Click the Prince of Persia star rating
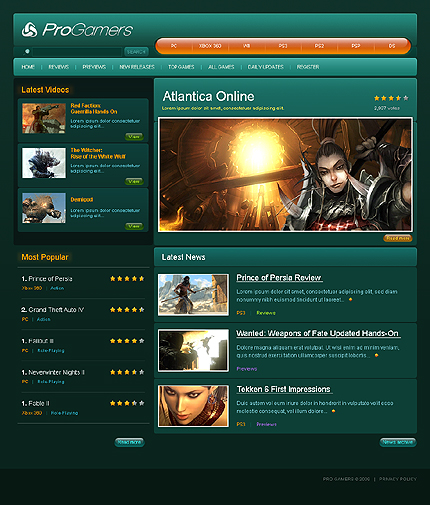430x505 pixels. [x=127, y=279]
